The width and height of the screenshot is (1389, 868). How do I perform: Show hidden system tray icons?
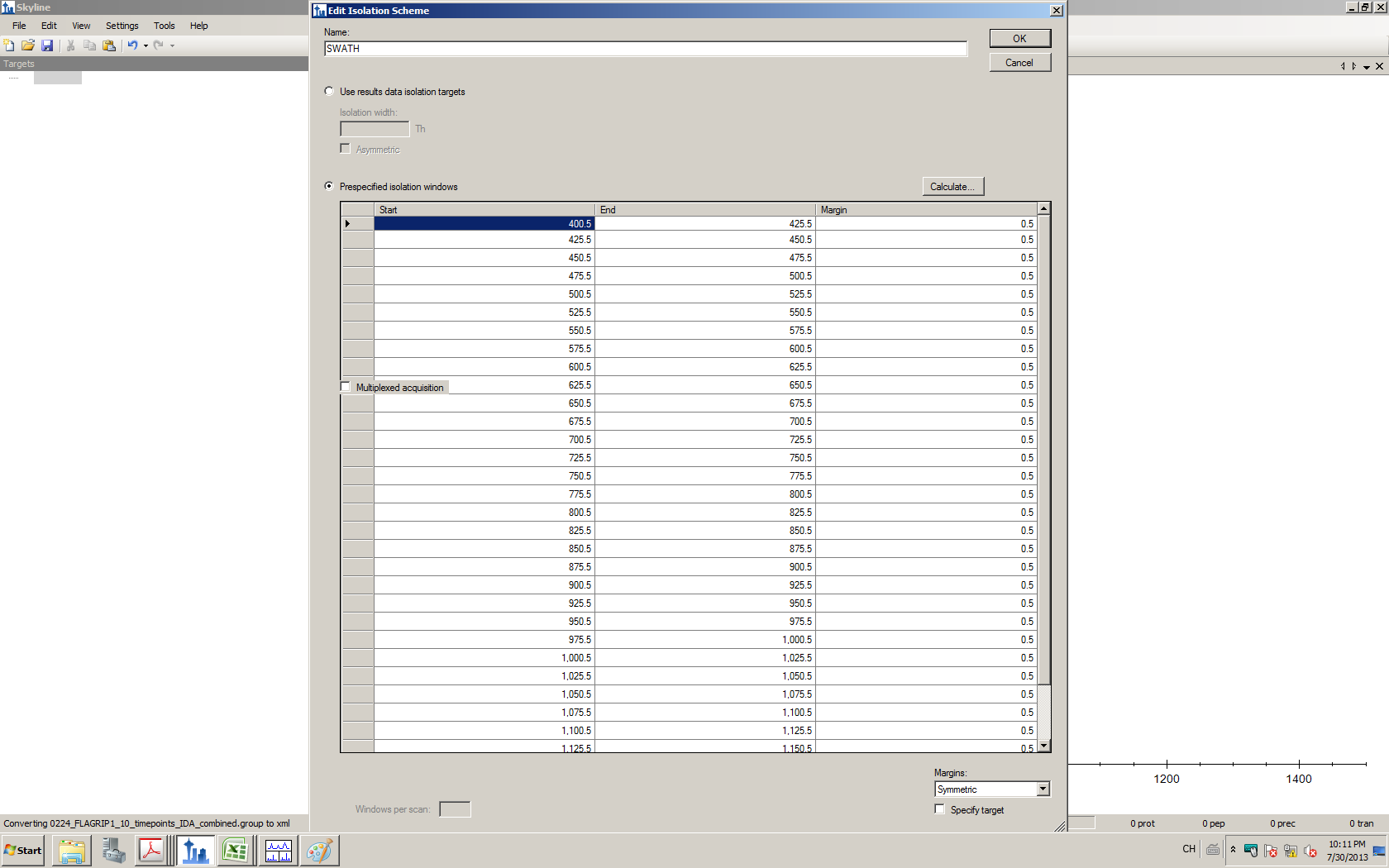click(1233, 849)
